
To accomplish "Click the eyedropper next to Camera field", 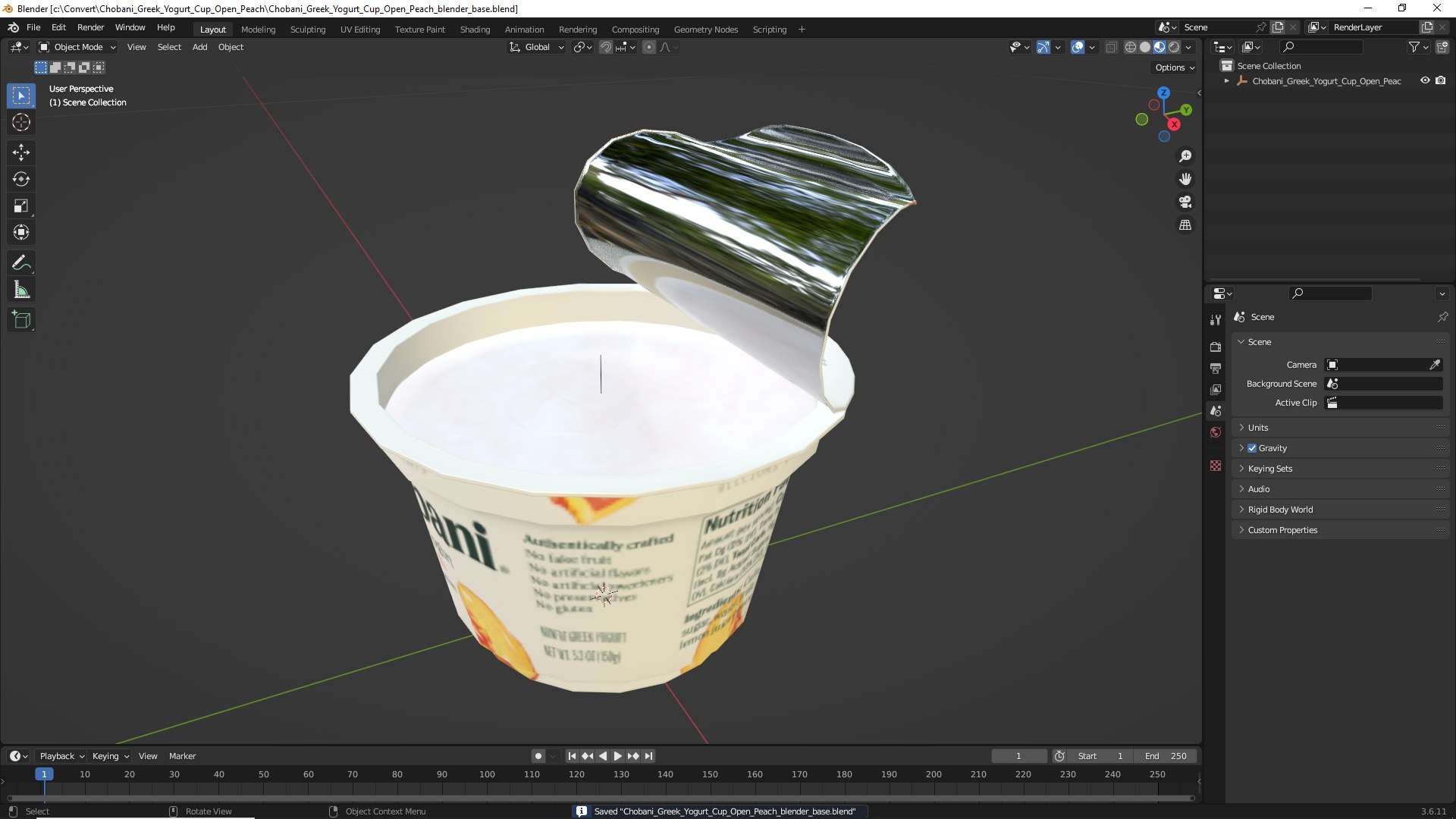I will tap(1435, 365).
